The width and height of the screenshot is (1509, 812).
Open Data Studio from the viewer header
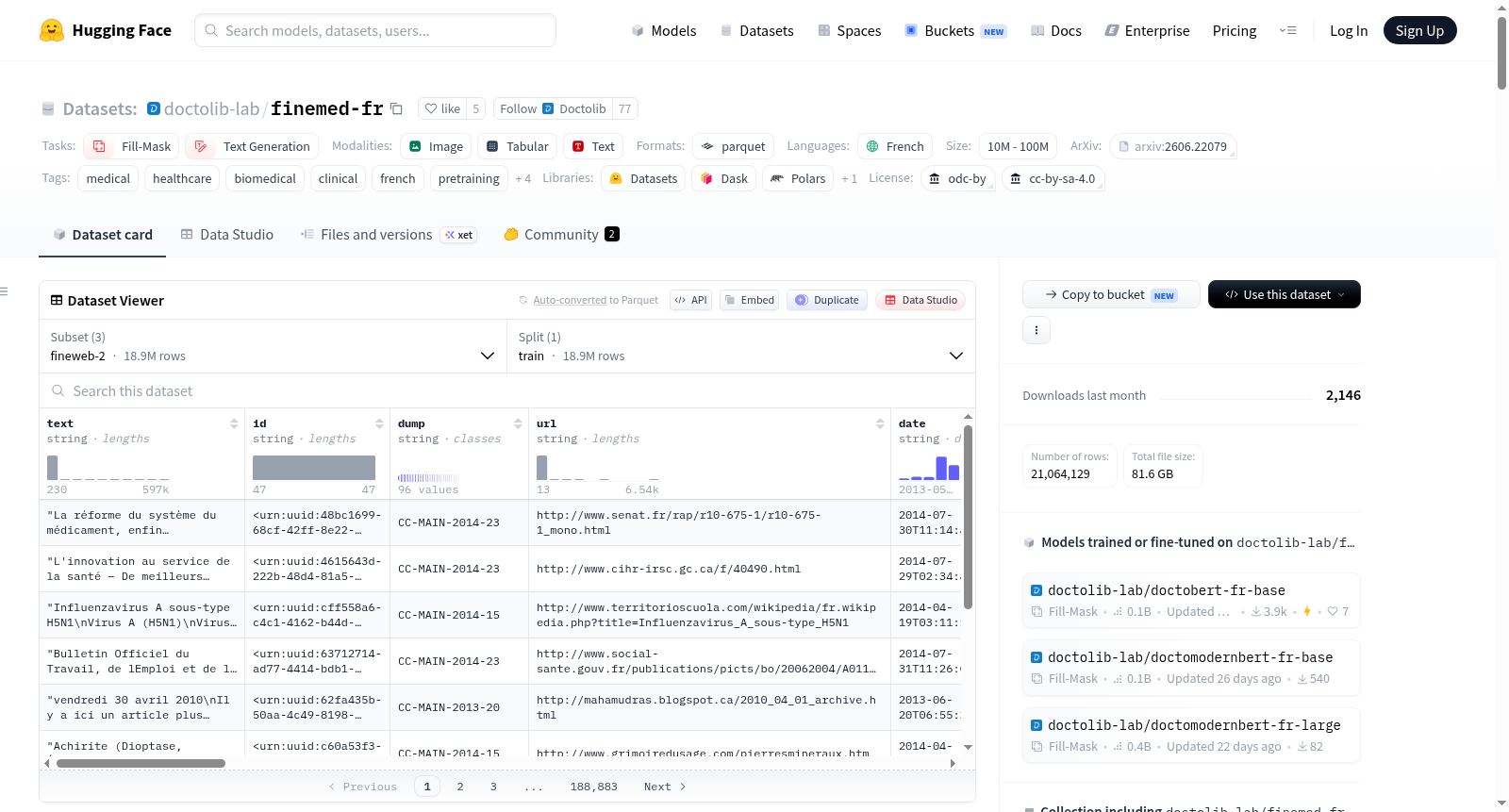pyautogui.click(x=920, y=300)
